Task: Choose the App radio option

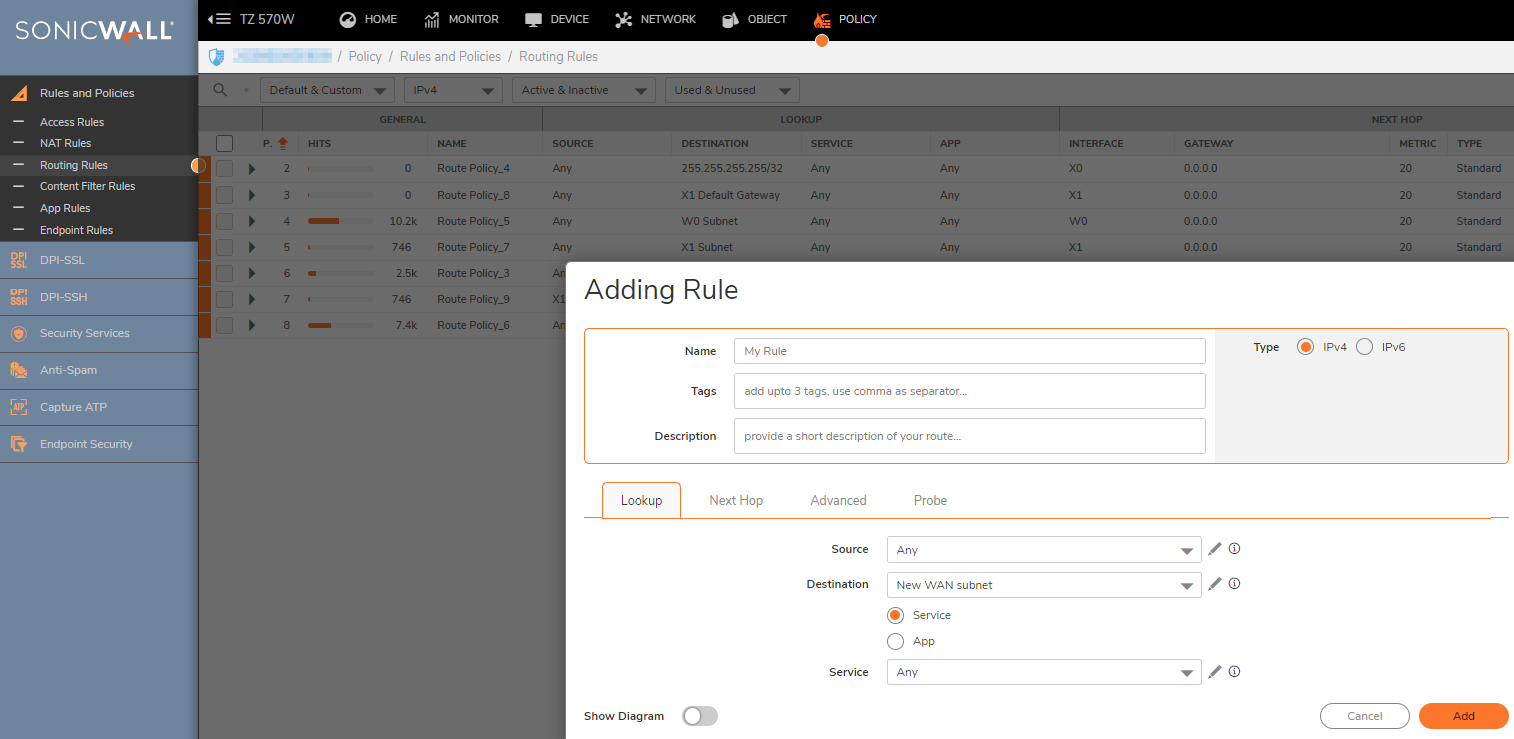Action: pos(895,641)
